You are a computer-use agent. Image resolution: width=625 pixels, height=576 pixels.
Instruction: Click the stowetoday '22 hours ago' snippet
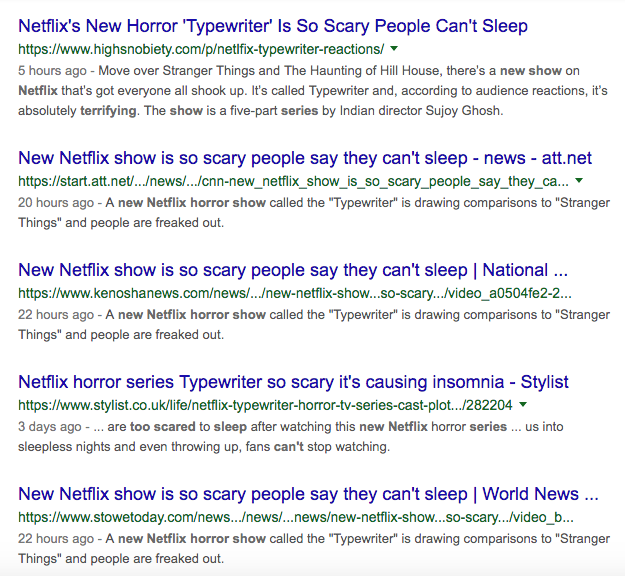pos(314,548)
